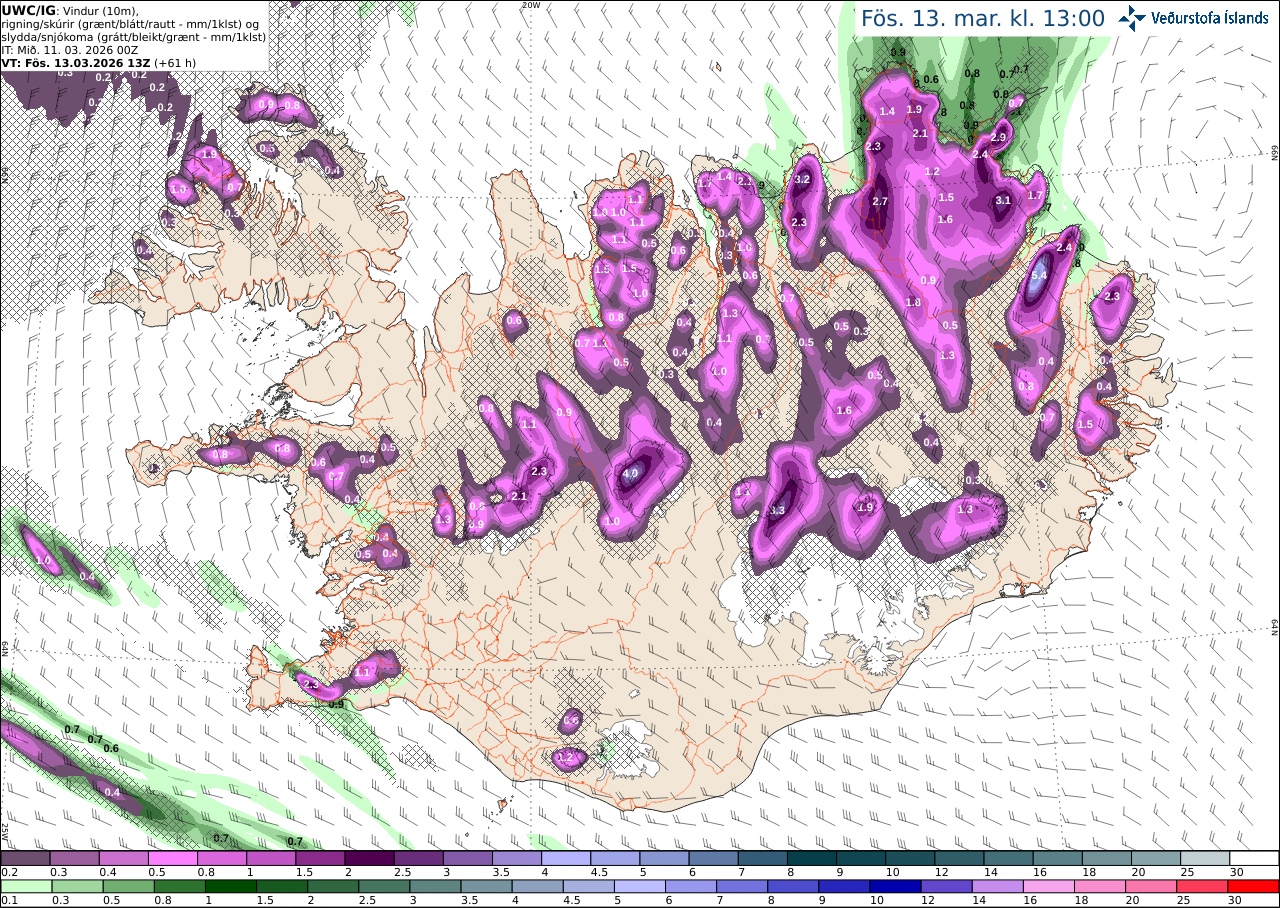Select the deep blue rain swatch labeled 10
This screenshot has width=1280, height=908.
click(x=895, y=886)
